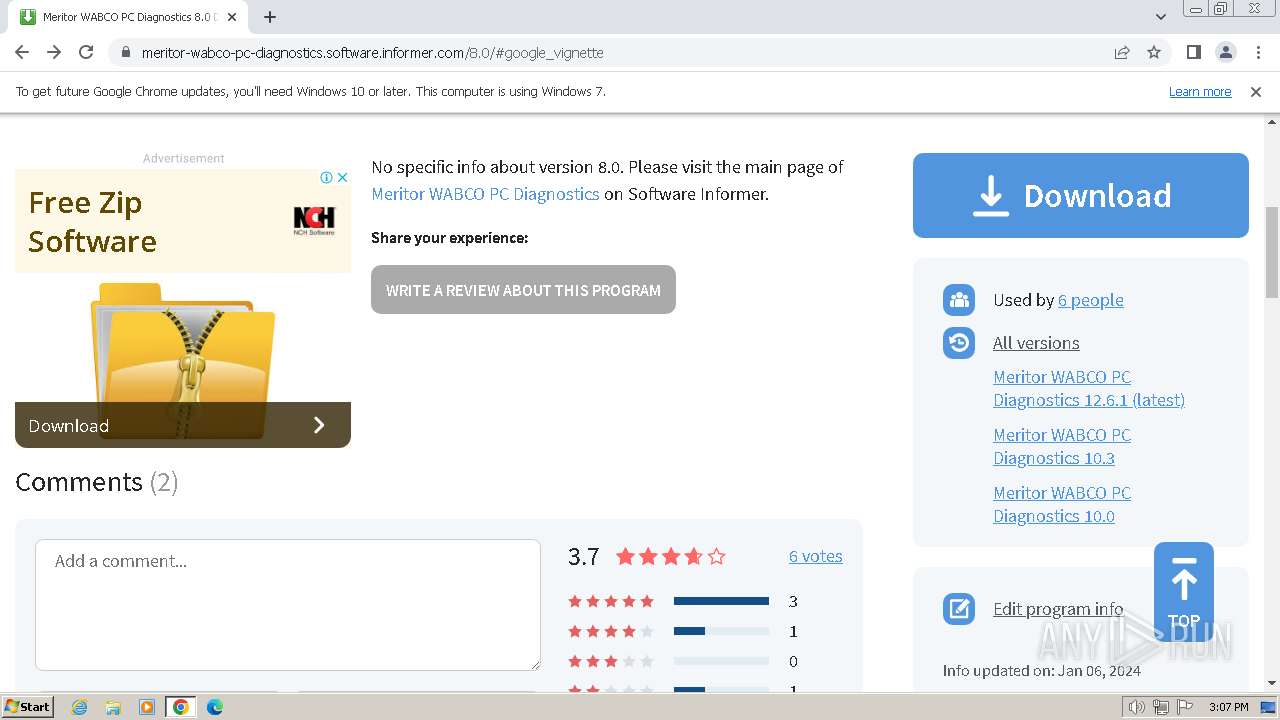1280x720 pixels.
Task: Open the 6 people link
Action: (x=1090, y=300)
